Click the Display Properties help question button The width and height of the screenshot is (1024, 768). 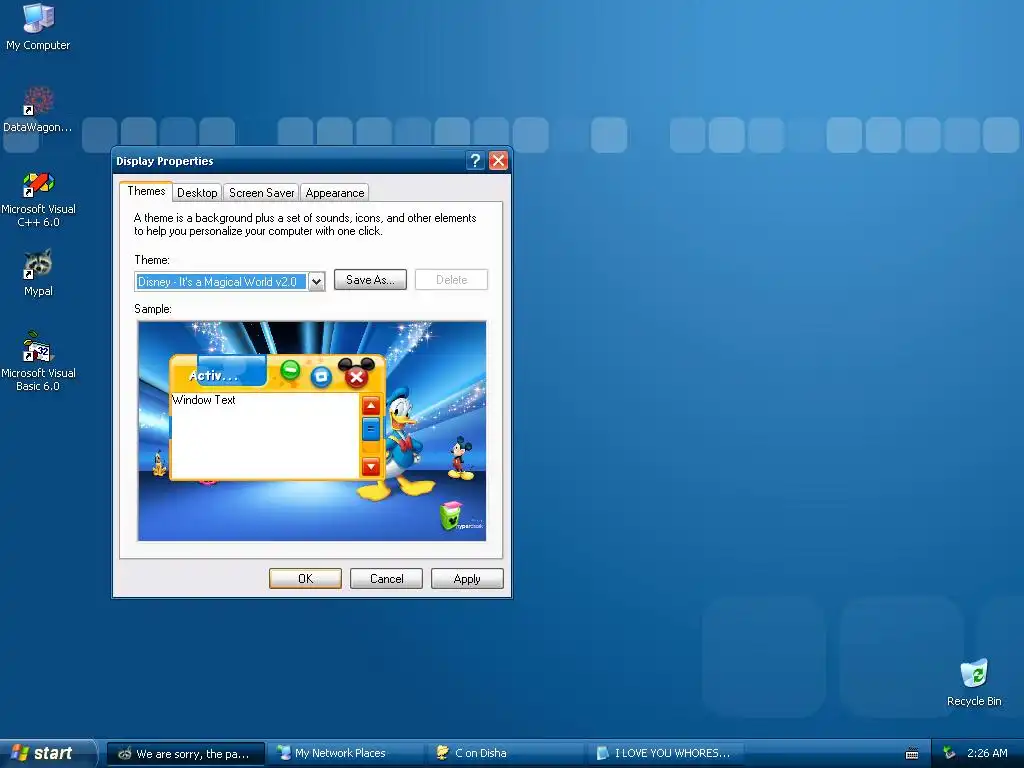pos(475,161)
